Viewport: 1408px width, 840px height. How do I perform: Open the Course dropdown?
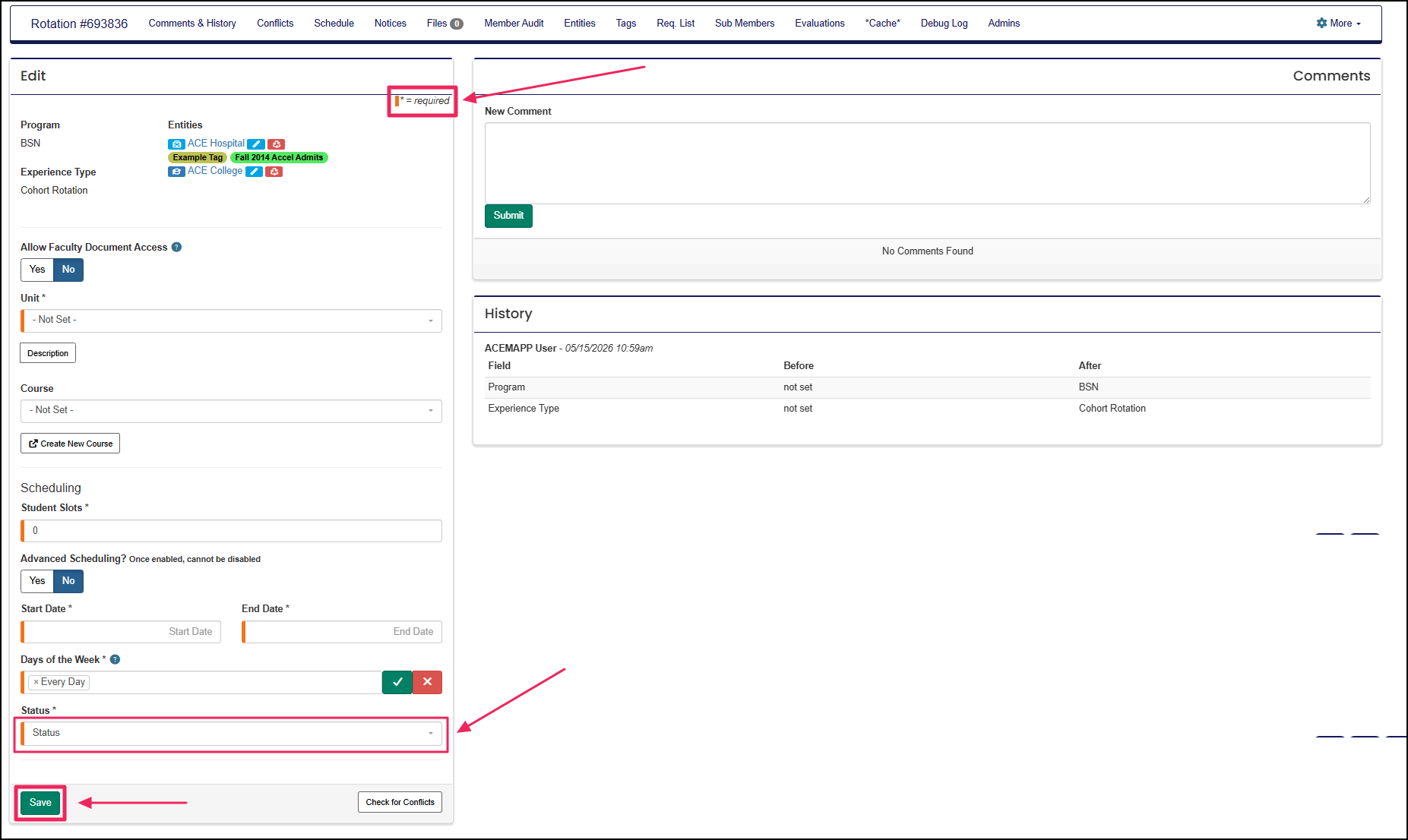(x=231, y=411)
